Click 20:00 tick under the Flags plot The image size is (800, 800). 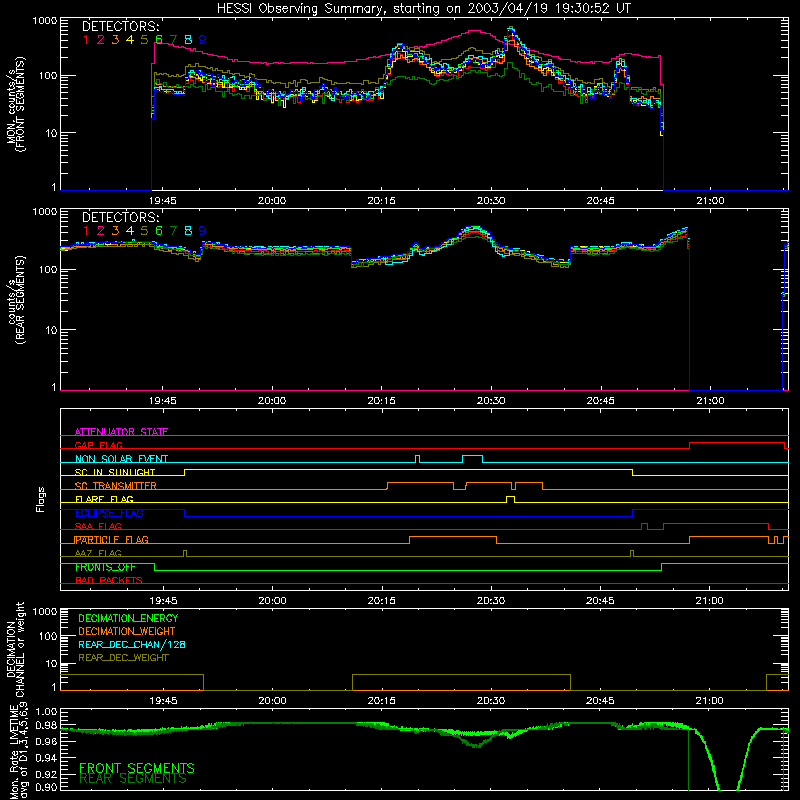[272, 601]
